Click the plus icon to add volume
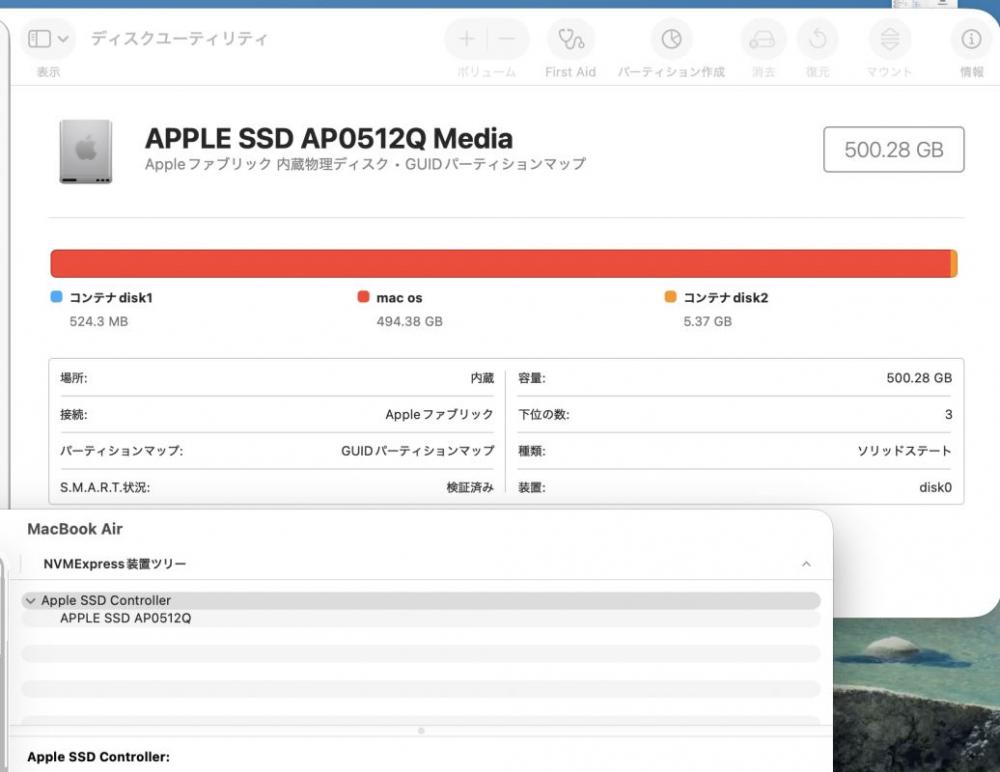Viewport: 1000px width, 772px height. 467,39
